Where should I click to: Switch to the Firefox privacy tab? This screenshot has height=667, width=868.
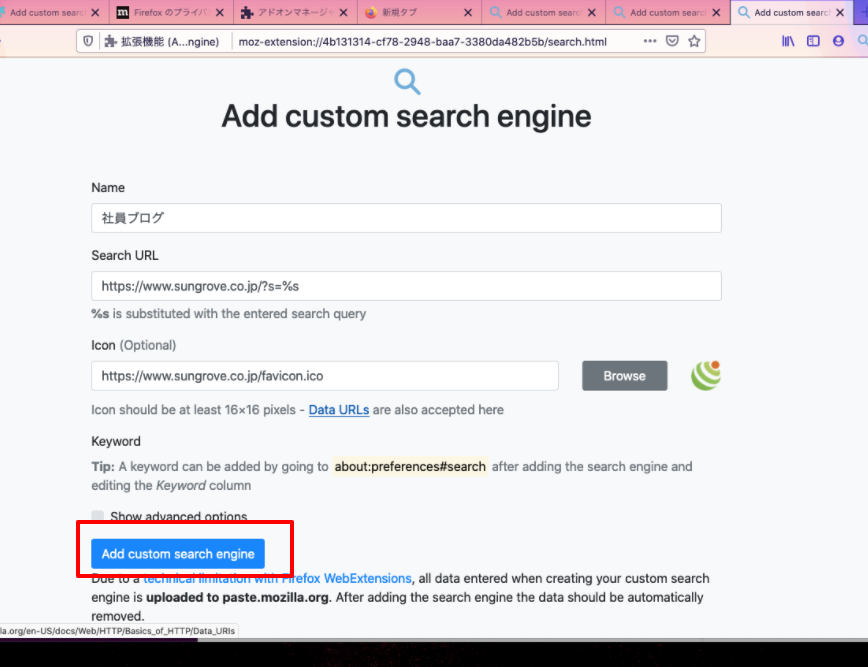[x=165, y=13]
